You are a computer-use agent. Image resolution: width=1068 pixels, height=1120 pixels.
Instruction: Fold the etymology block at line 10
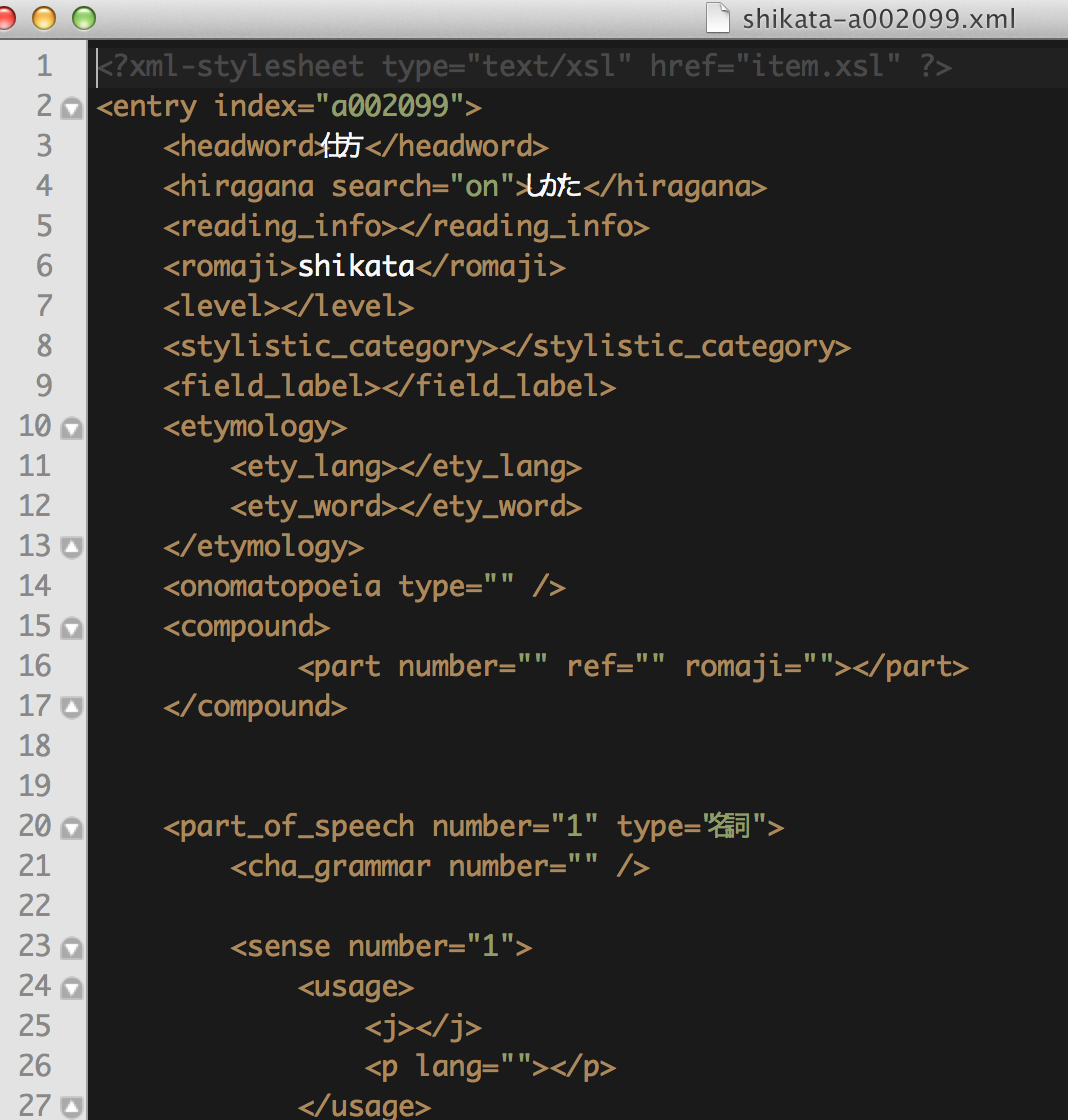click(x=71, y=428)
